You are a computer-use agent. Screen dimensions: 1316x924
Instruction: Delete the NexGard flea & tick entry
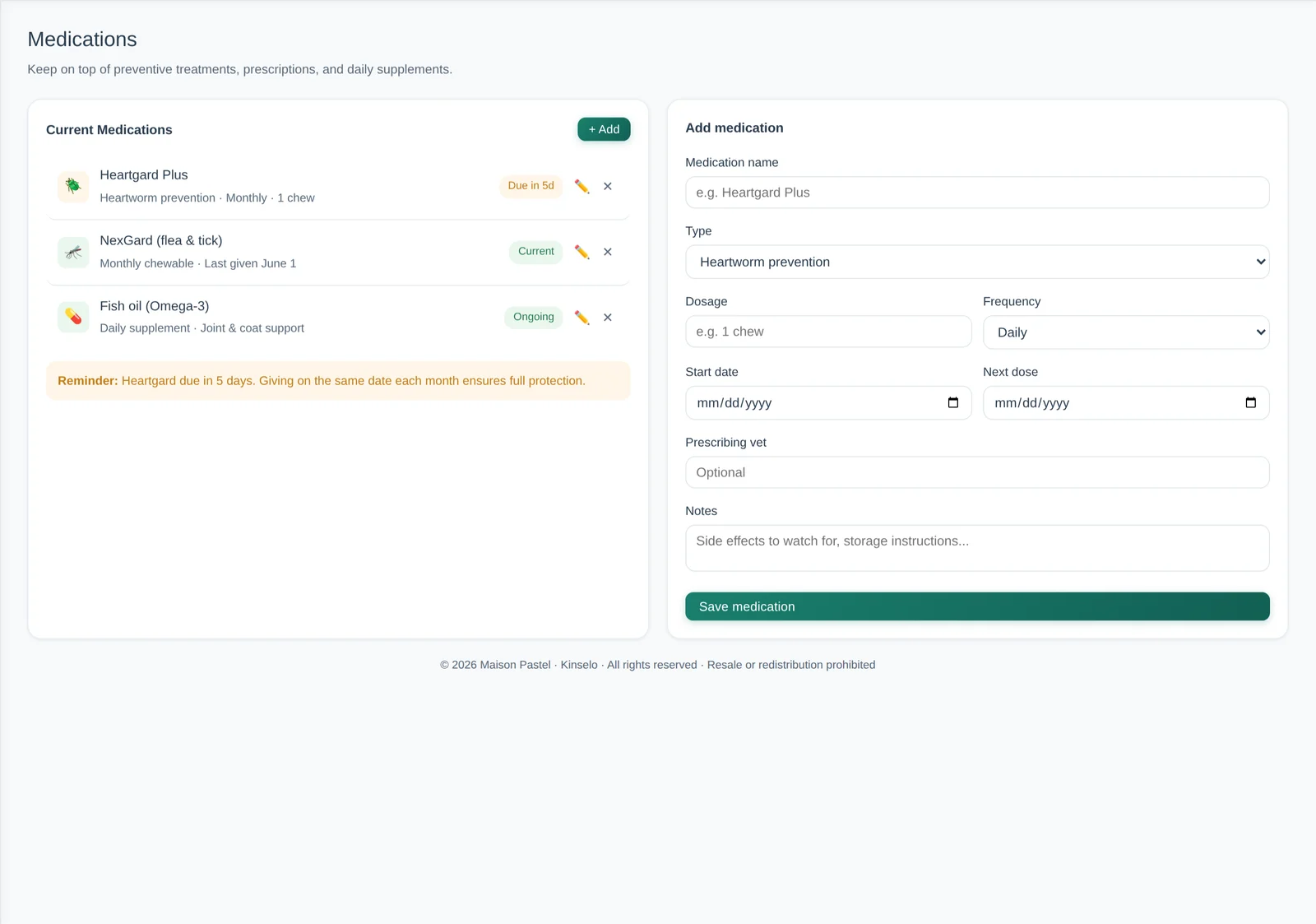(608, 252)
